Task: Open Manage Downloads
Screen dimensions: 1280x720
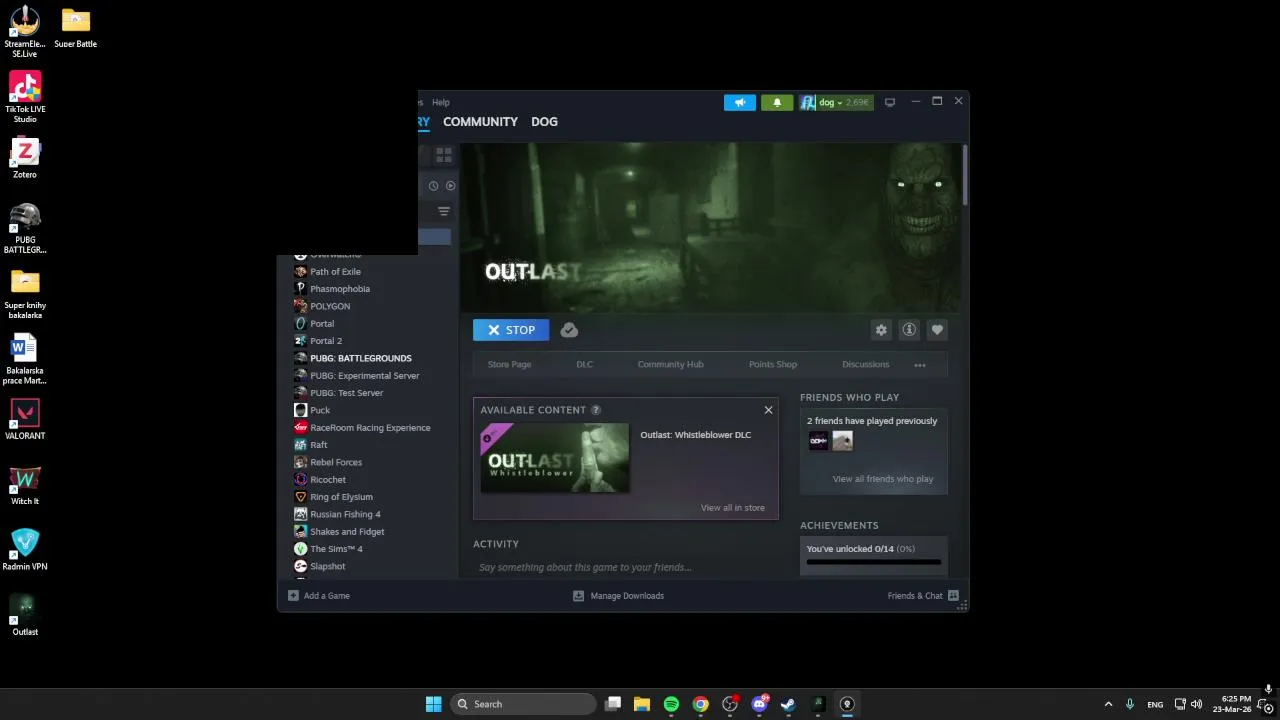Action: coord(618,596)
